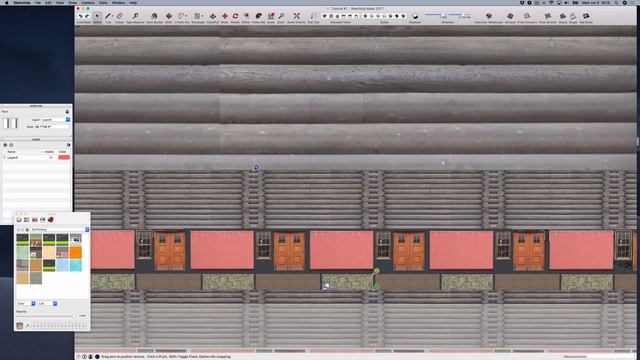Open Spotlight search in menu bar
The image size is (640, 360).
(x=616, y=2)
